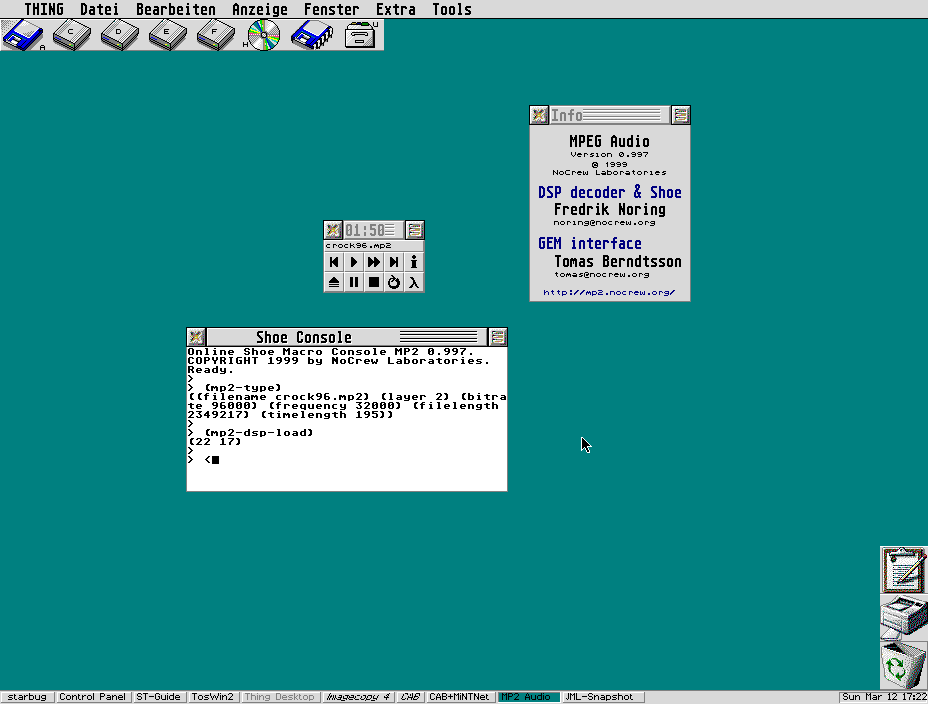
Task: Fast-forward the current MP2 track
Action: 374,262
